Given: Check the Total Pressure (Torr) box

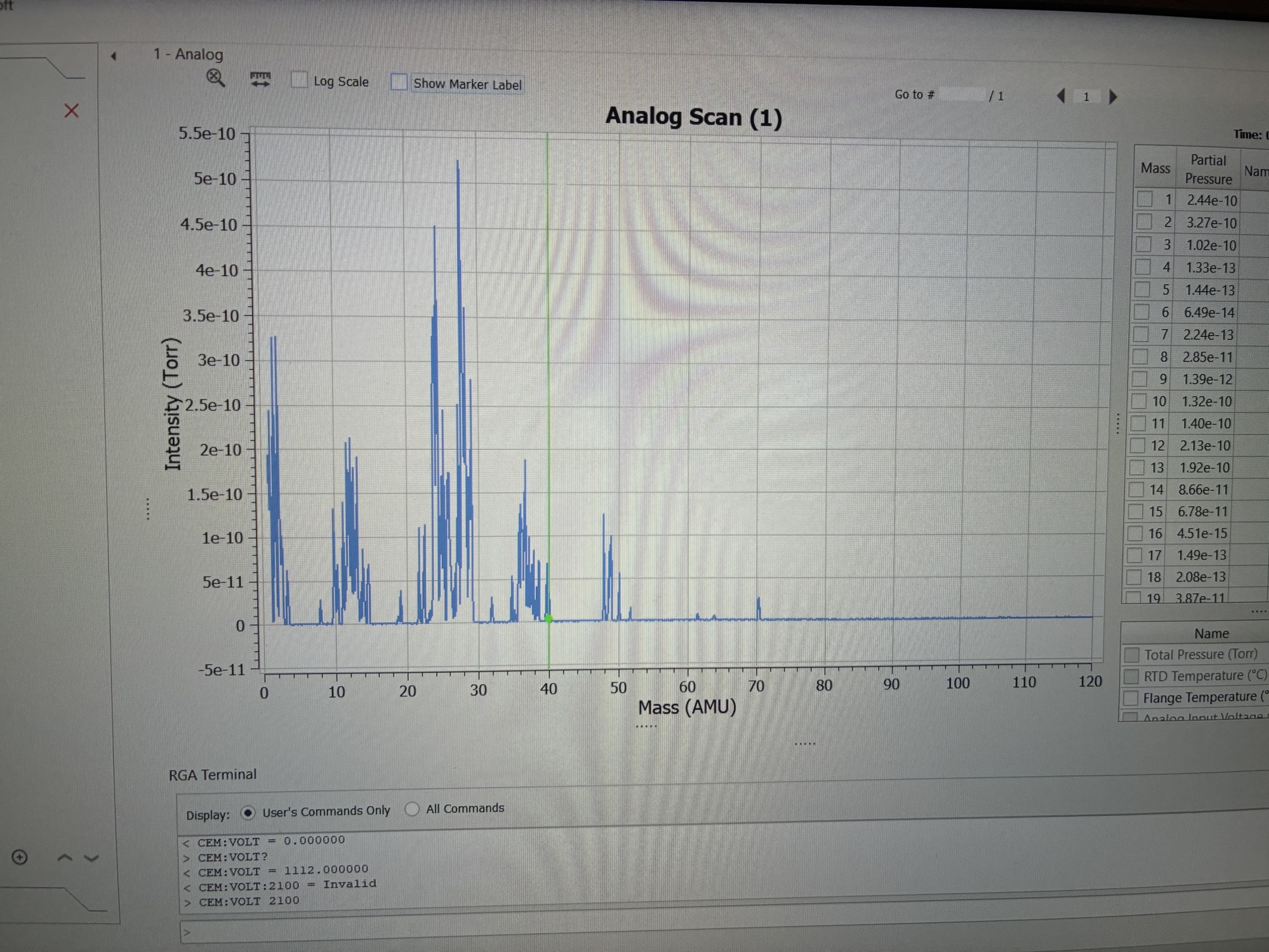Looking at the screenshot, I should click(1131, 654).
